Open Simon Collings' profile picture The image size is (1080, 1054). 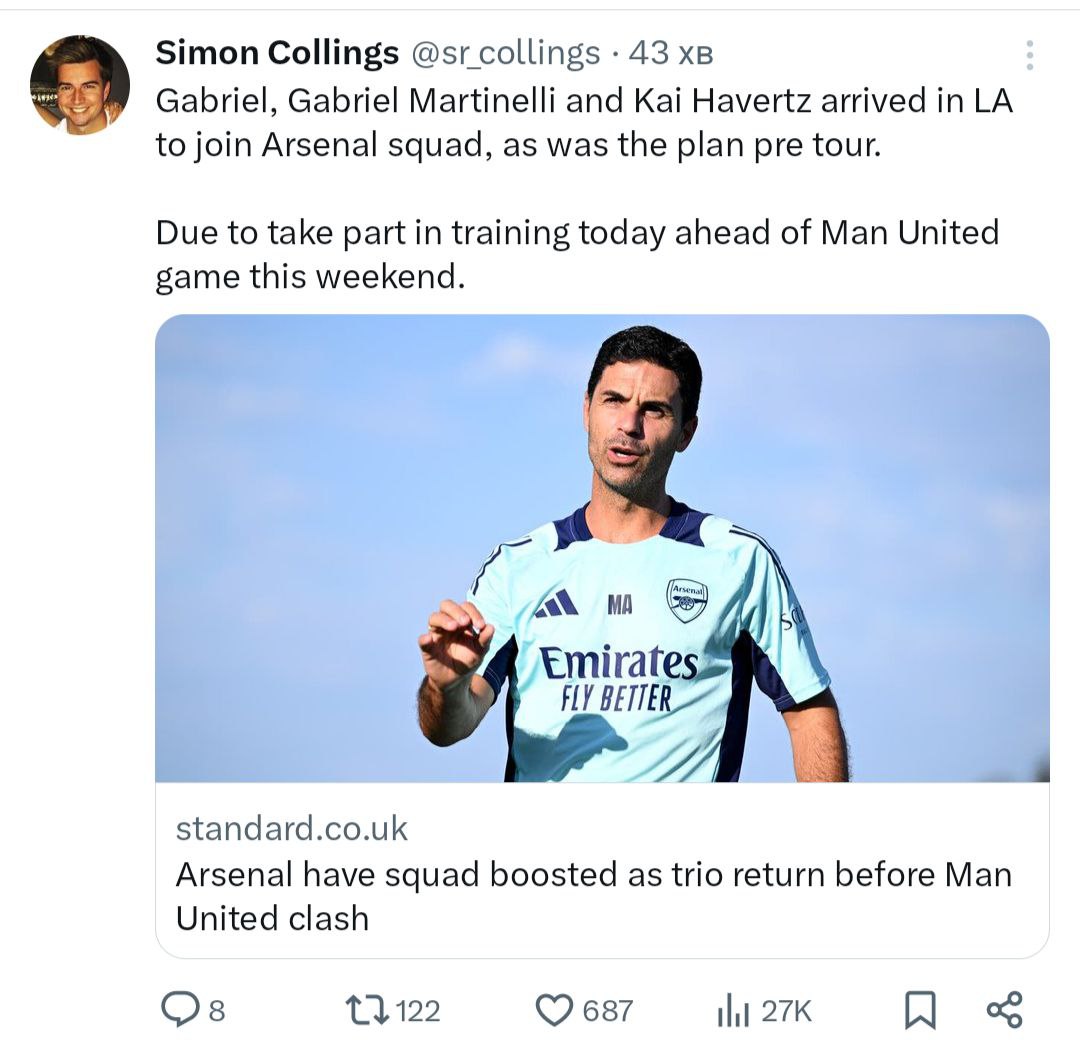80,85
